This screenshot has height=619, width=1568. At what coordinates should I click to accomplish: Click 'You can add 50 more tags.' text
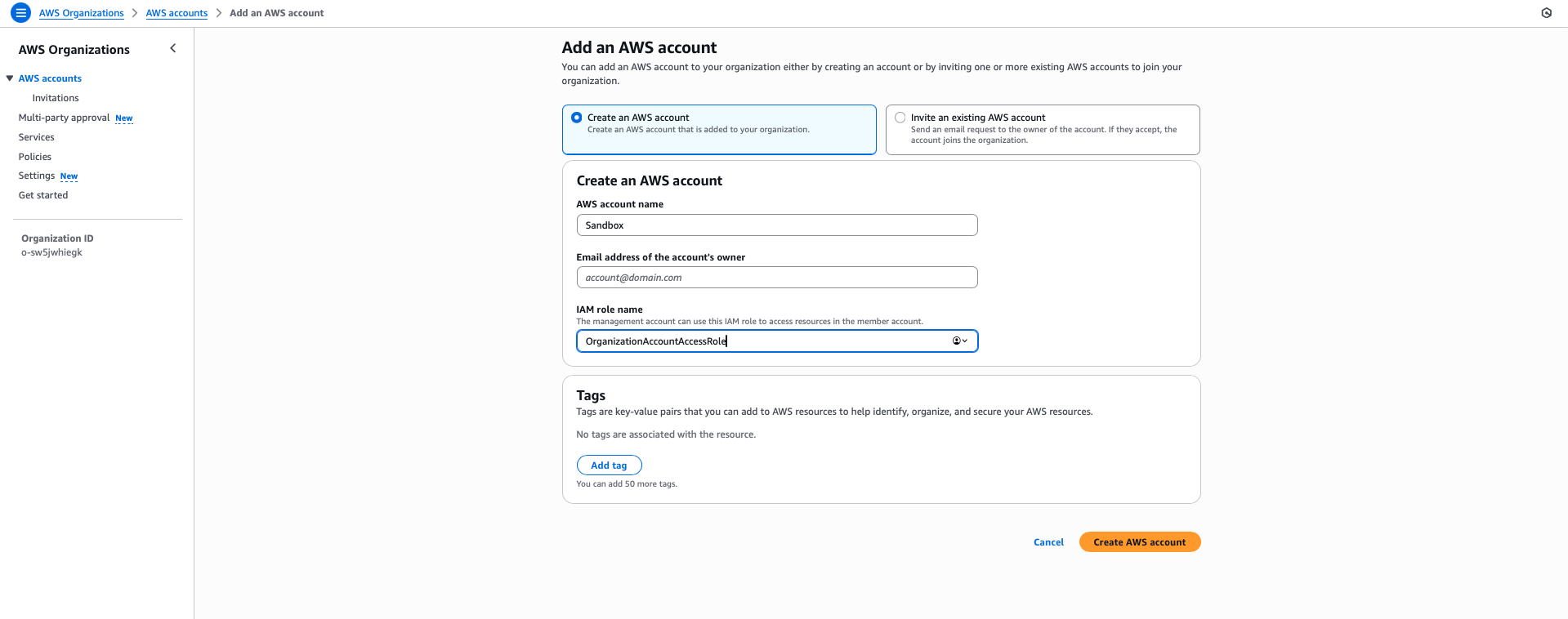627,484
